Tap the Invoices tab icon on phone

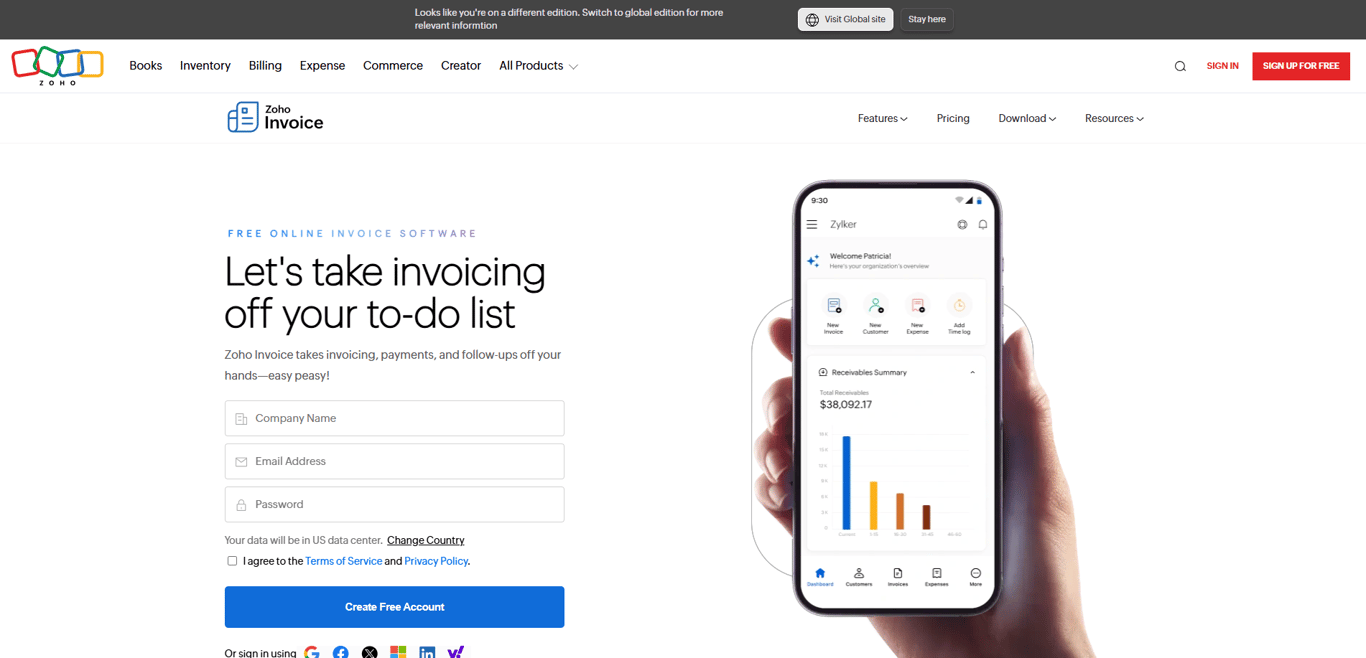coord(898,573)
